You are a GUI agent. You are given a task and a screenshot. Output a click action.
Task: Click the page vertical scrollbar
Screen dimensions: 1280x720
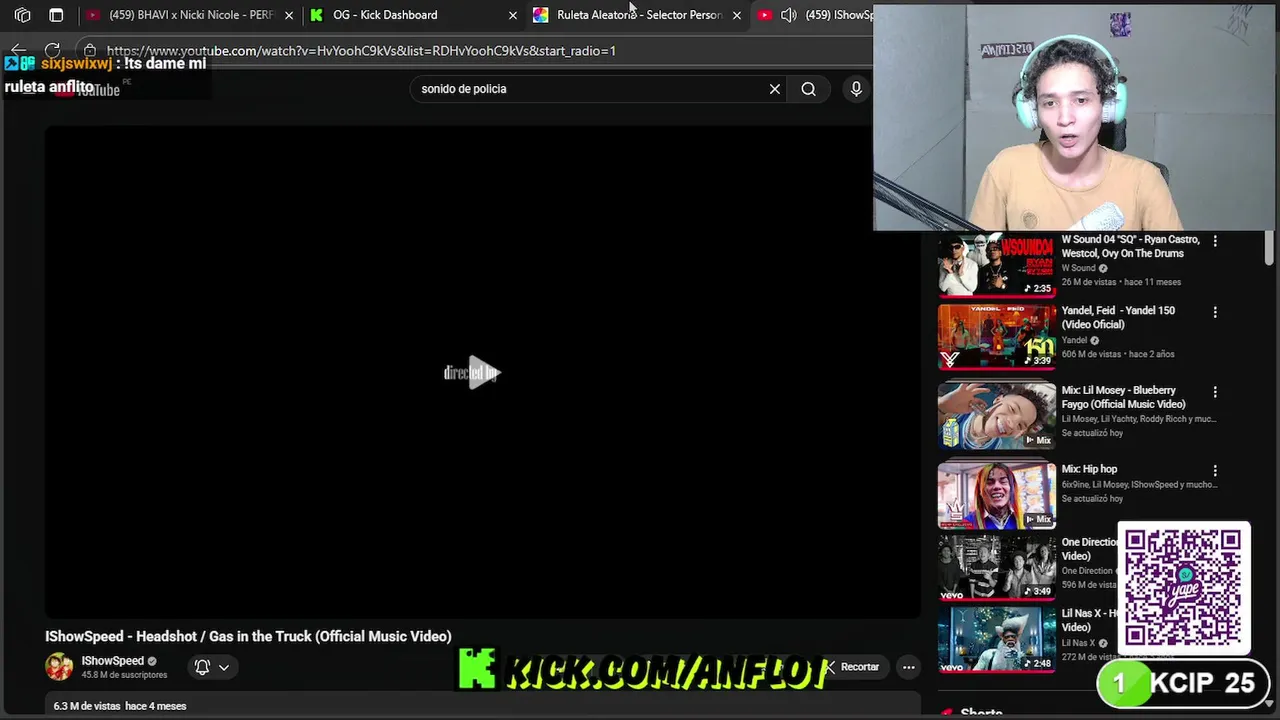(1269, 247)
